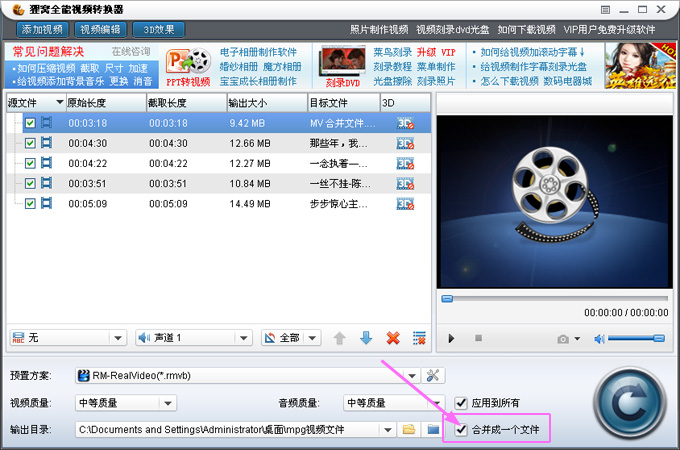This screenshot has width=680, height=450.
Task: Open the 照片制作视频 link
Action: pyautogui.click(x=379, y=30)
